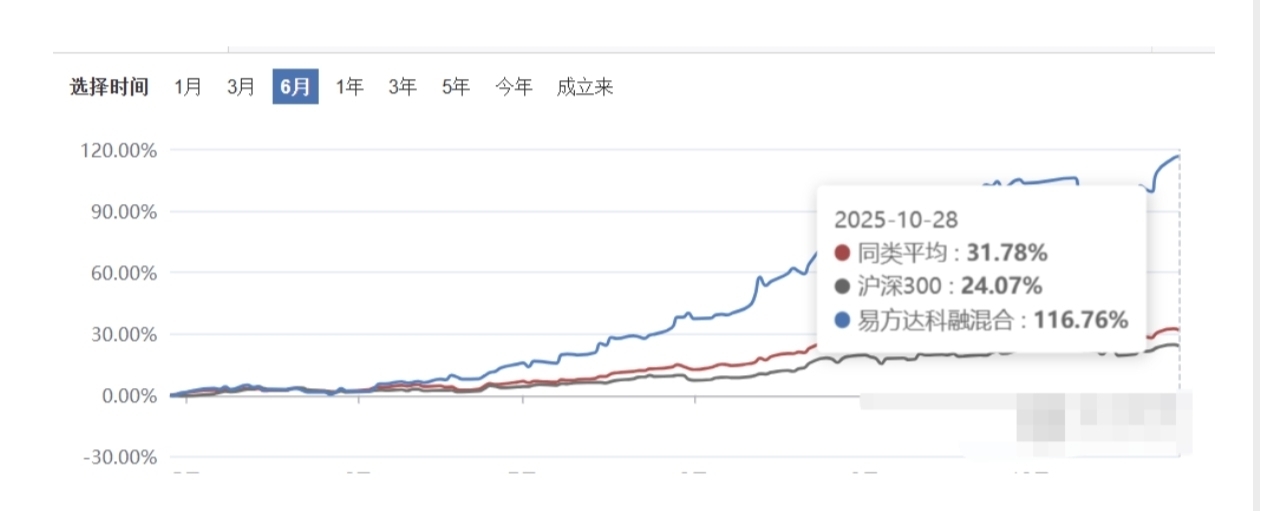Click the vertical scrollbar on right edge

pyautogui.click(x=1258, y=255)
